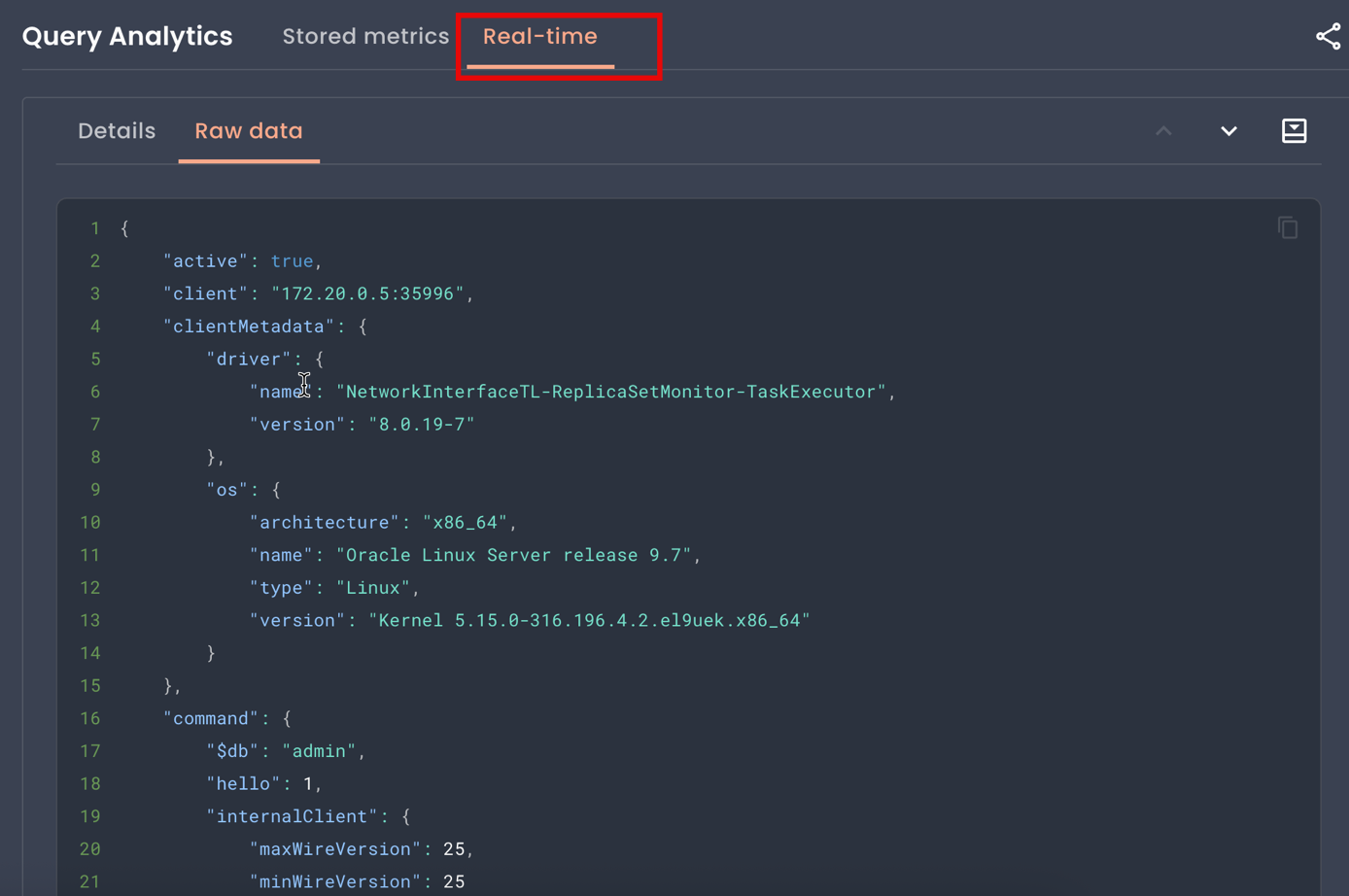Click the "driver" key in the JSON
This screenshot has width=1349, height=896.
[248, 360]
